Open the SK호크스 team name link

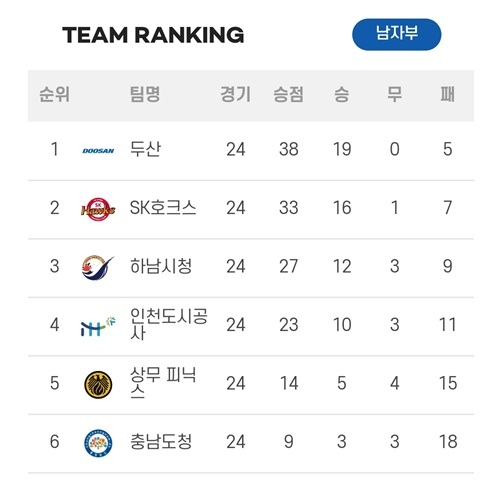[x=163, y=208]
